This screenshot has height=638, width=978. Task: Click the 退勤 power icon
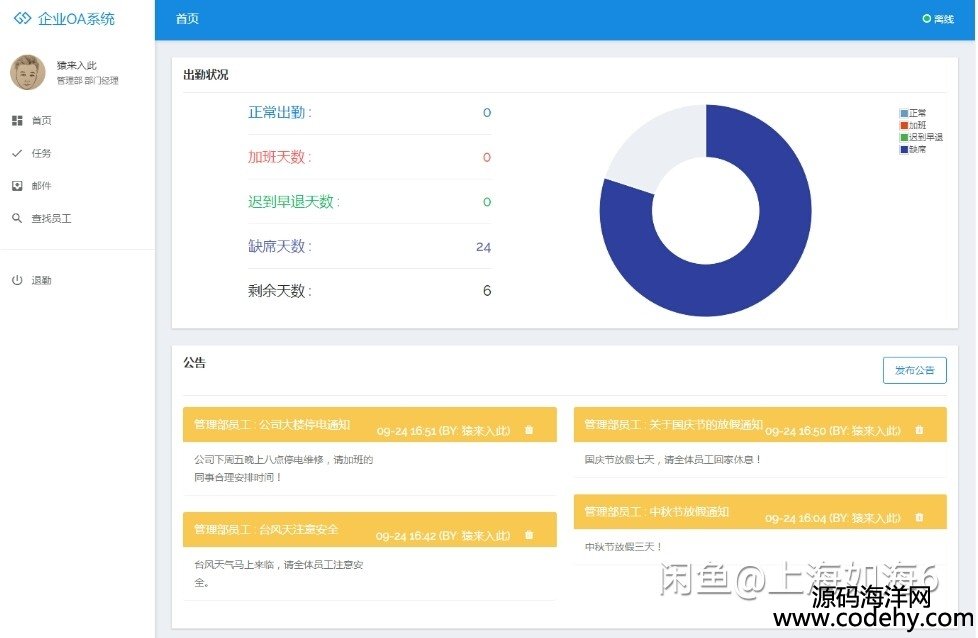[x=17, y=280]
